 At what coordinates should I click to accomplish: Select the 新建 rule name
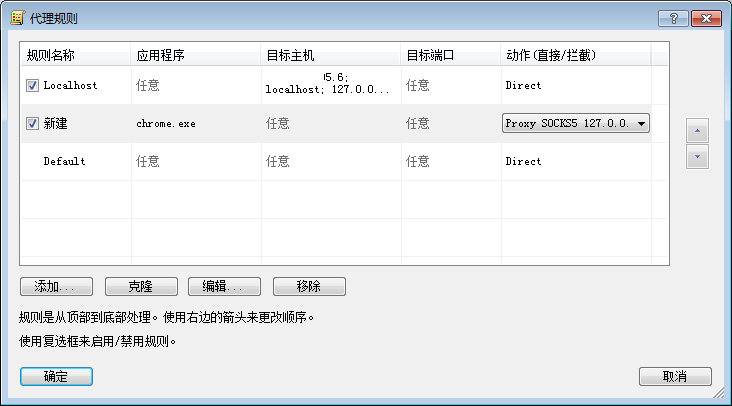56,124
